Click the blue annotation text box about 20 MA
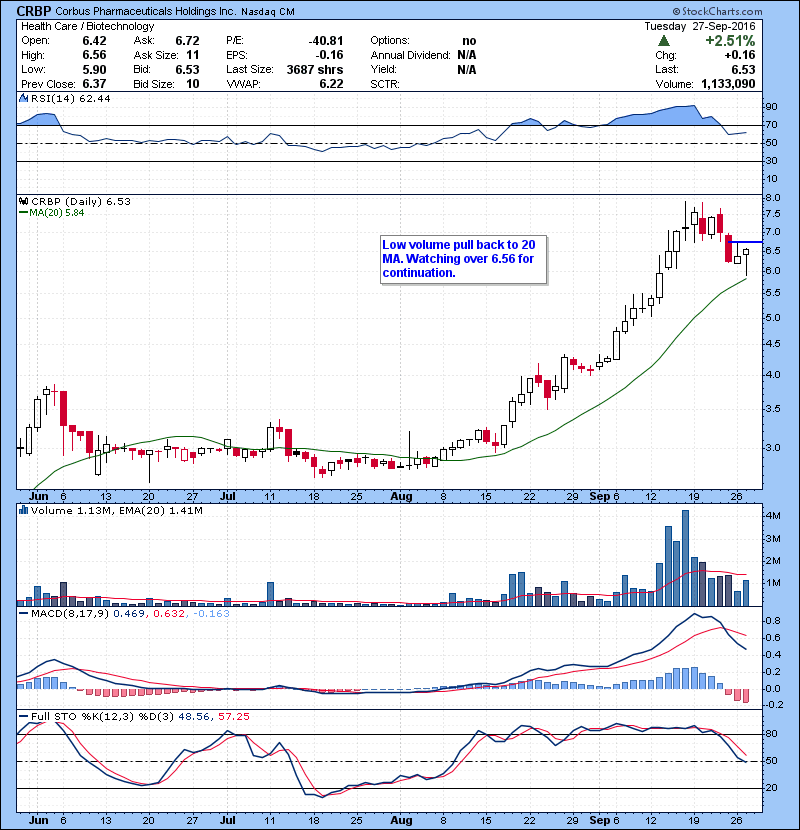800x830 pixels. [463, 259]
